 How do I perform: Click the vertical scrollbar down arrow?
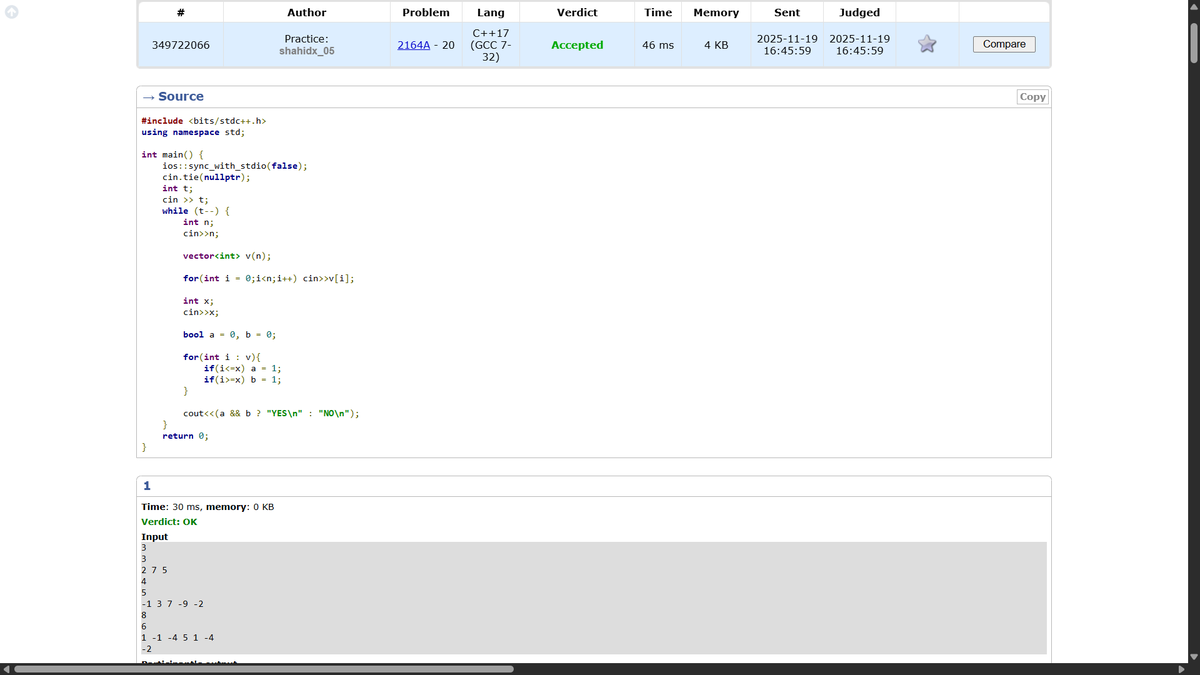(x=1193, y=656)
